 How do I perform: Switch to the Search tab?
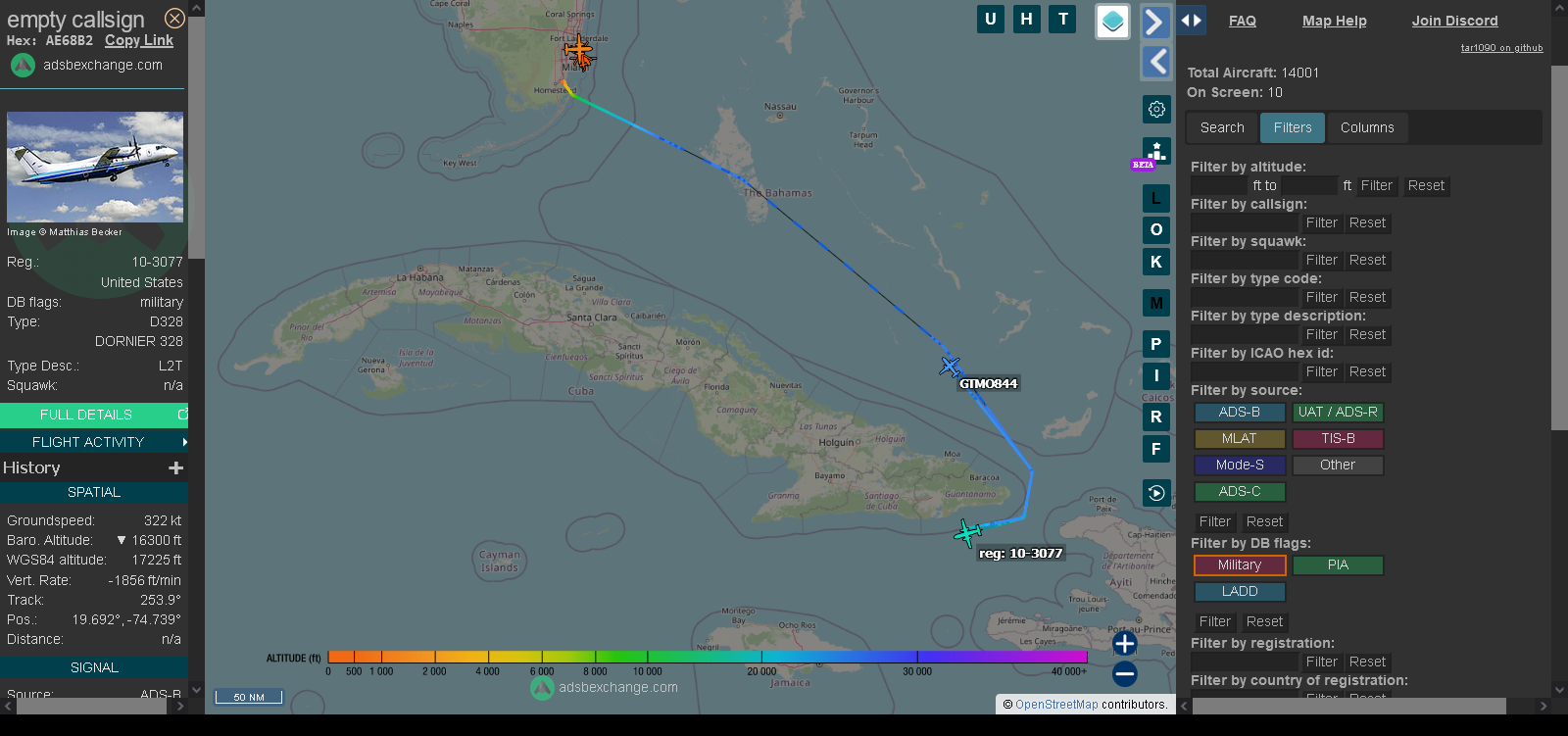(x=1222, y=127)
